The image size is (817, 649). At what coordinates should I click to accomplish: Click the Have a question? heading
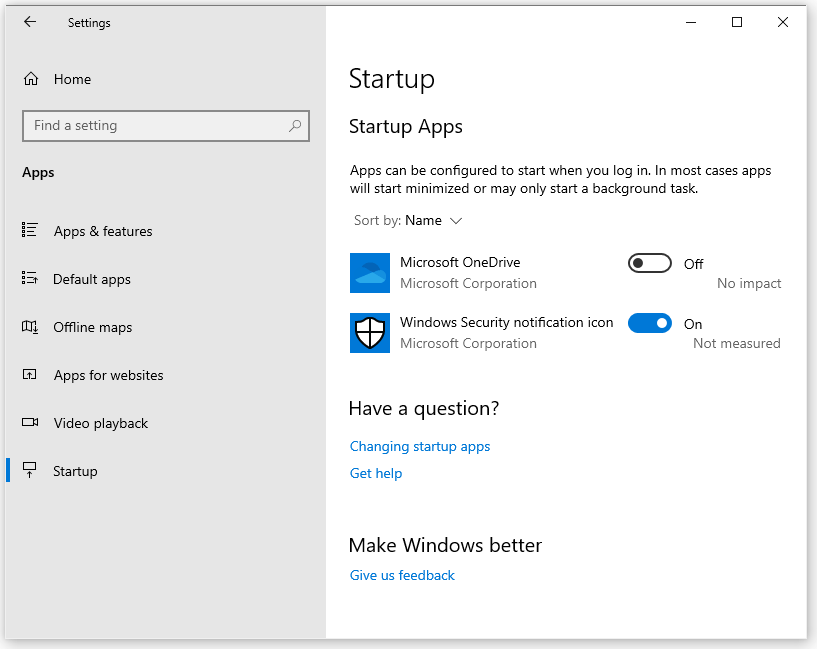click(x=424, y=408)
